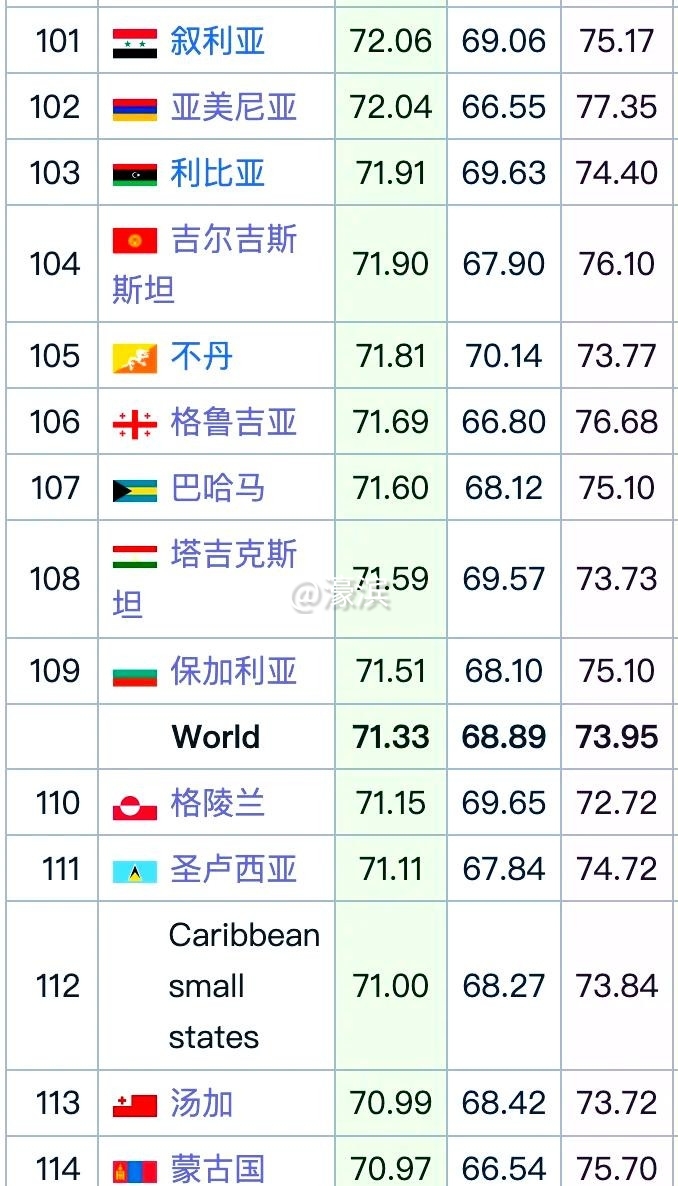The width and height of the screenshot is (678, 1186).
Task: Open the 格陵兰 link
Action: tap(217, 803)
